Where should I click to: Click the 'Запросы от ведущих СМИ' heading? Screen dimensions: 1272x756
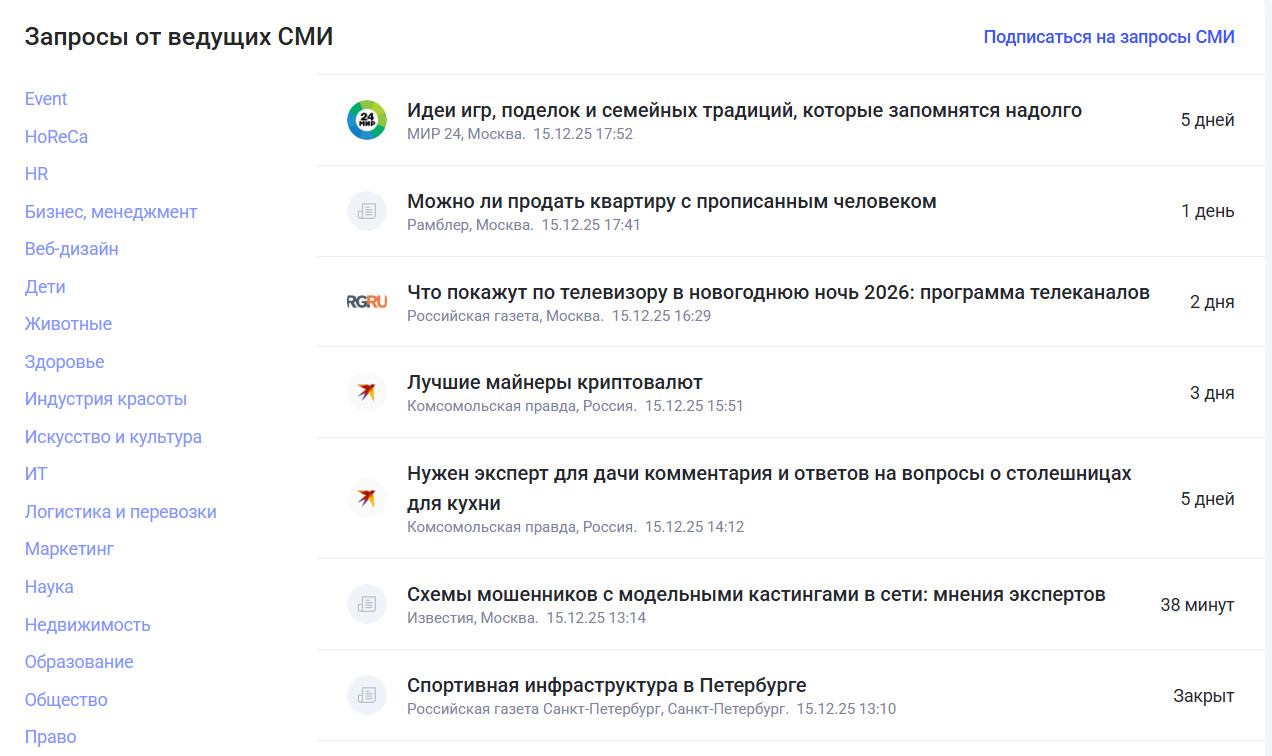(x=179, y=37)
